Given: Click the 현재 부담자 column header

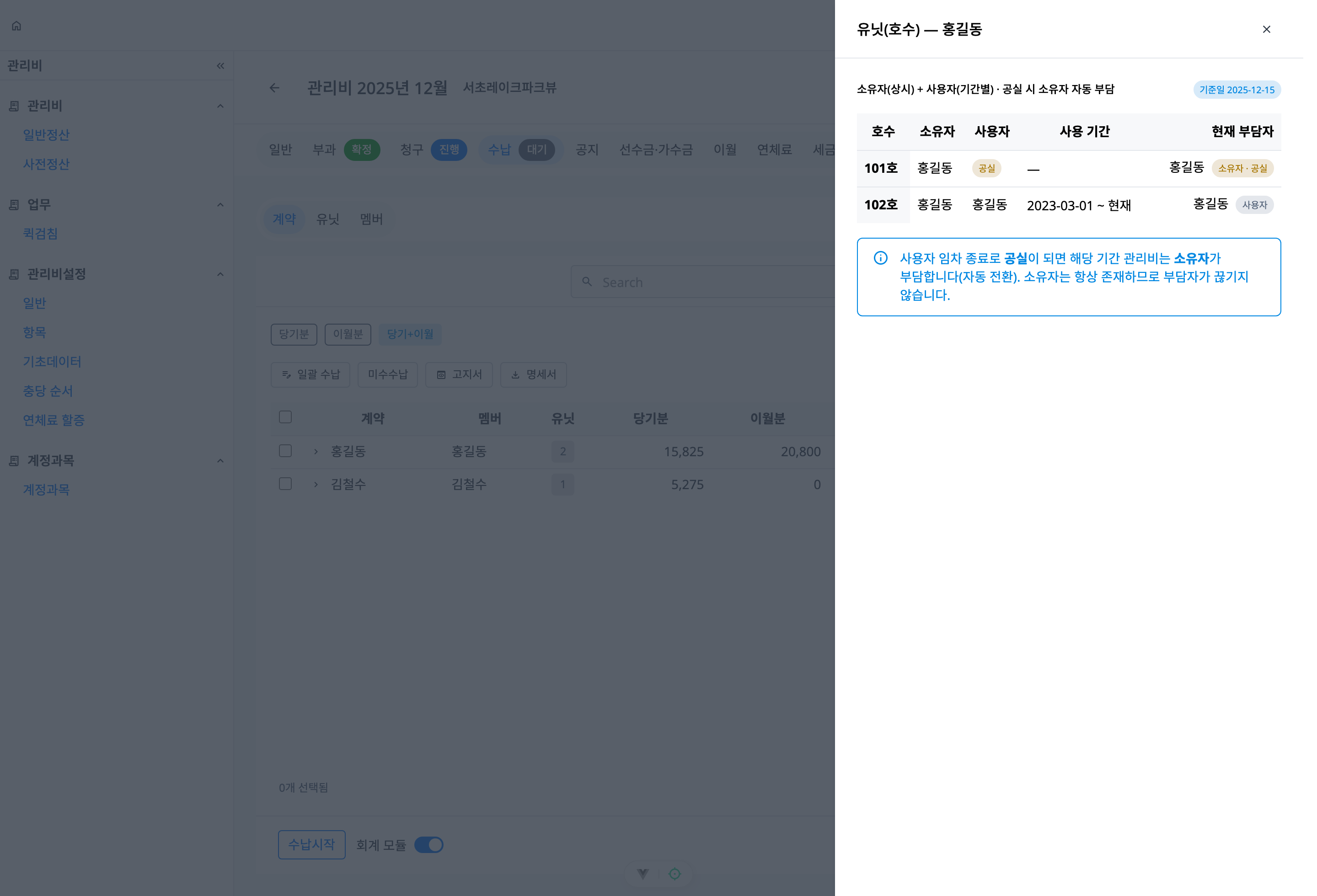Looking at the screenshot, I should [x=1242, y=131].
